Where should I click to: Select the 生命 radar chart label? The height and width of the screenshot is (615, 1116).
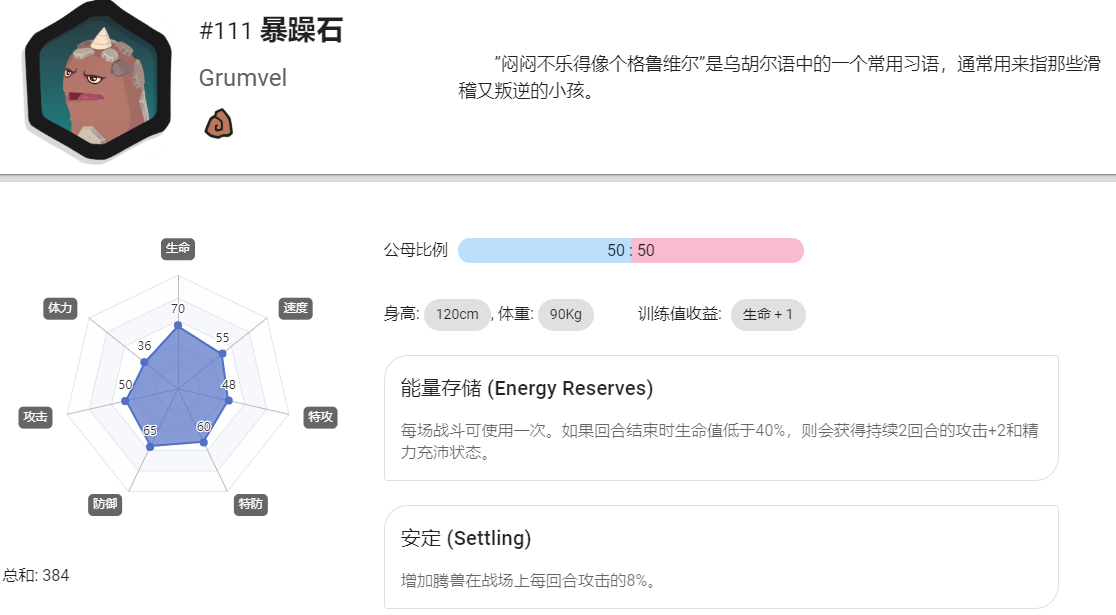tap(178, 248)
